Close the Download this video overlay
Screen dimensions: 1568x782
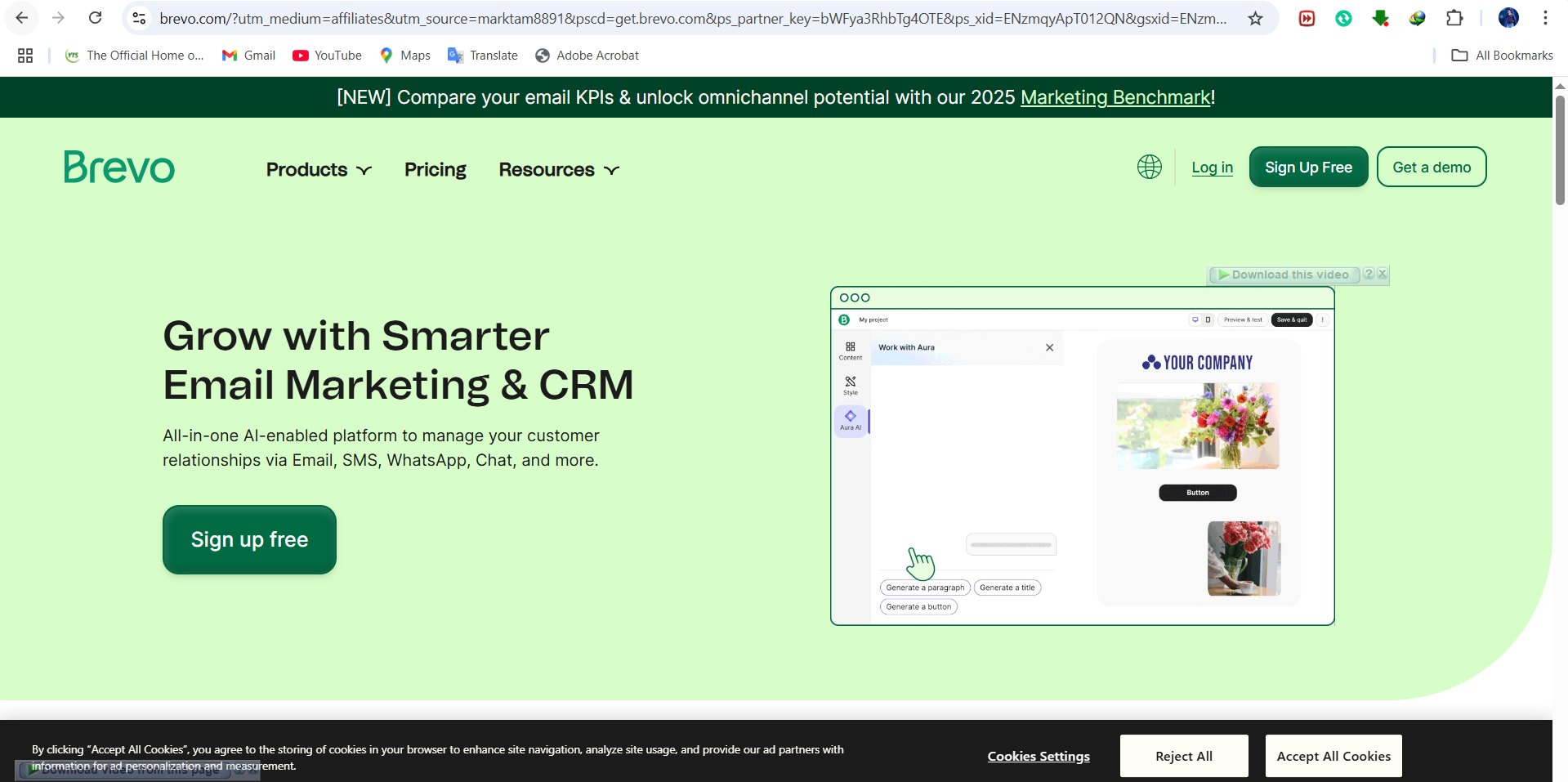[x=1382, y=275]
